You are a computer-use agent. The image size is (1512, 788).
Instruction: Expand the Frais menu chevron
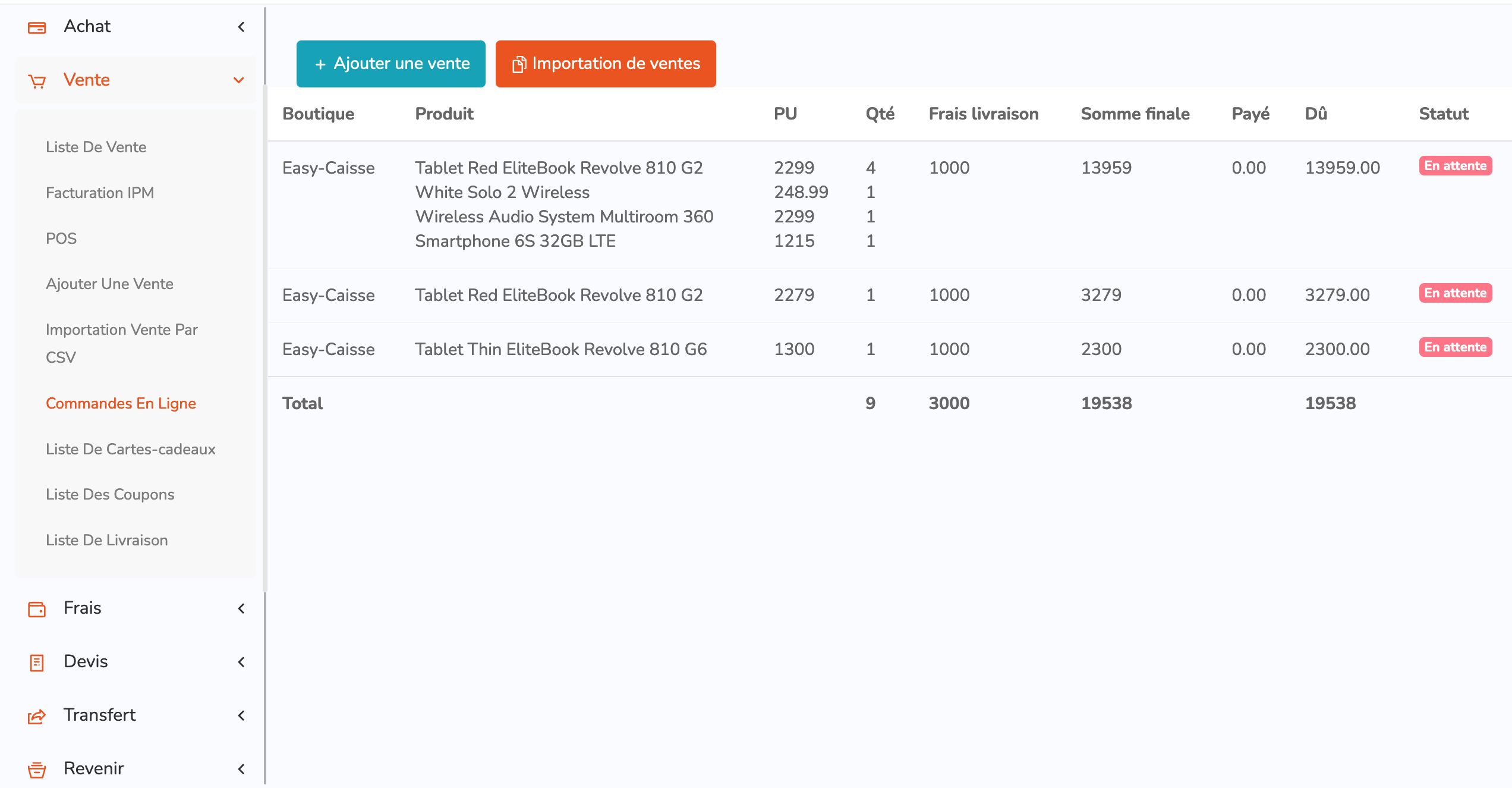241,608
